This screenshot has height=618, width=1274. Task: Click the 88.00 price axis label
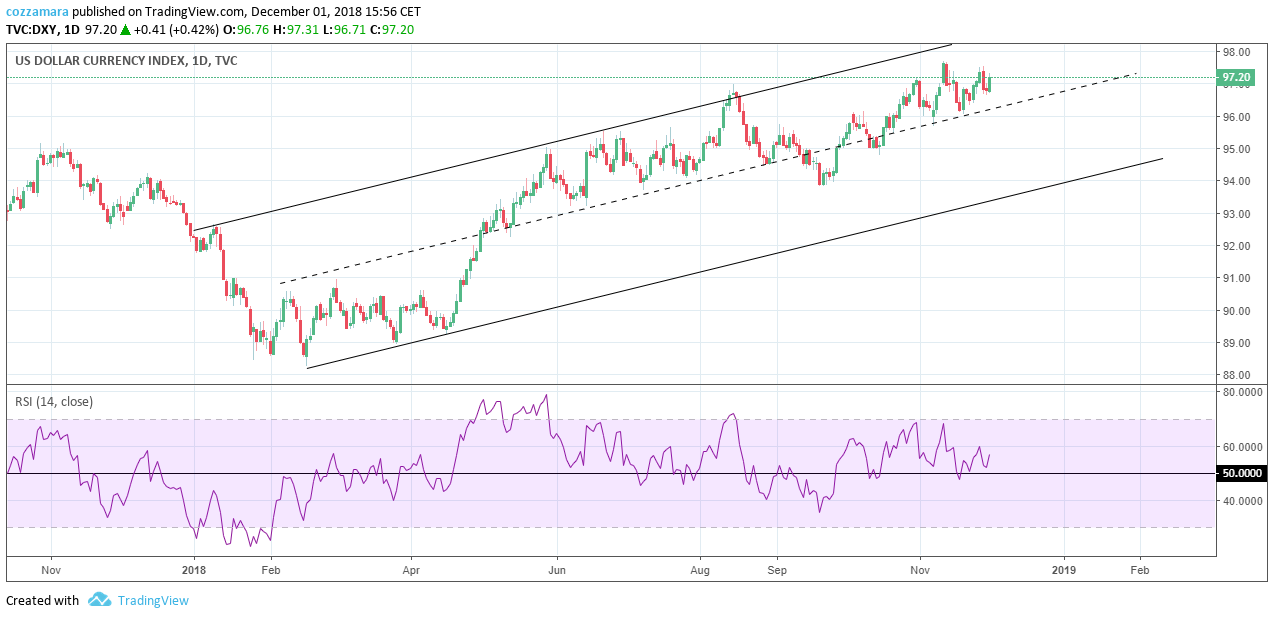click(x=1237, y=375)
